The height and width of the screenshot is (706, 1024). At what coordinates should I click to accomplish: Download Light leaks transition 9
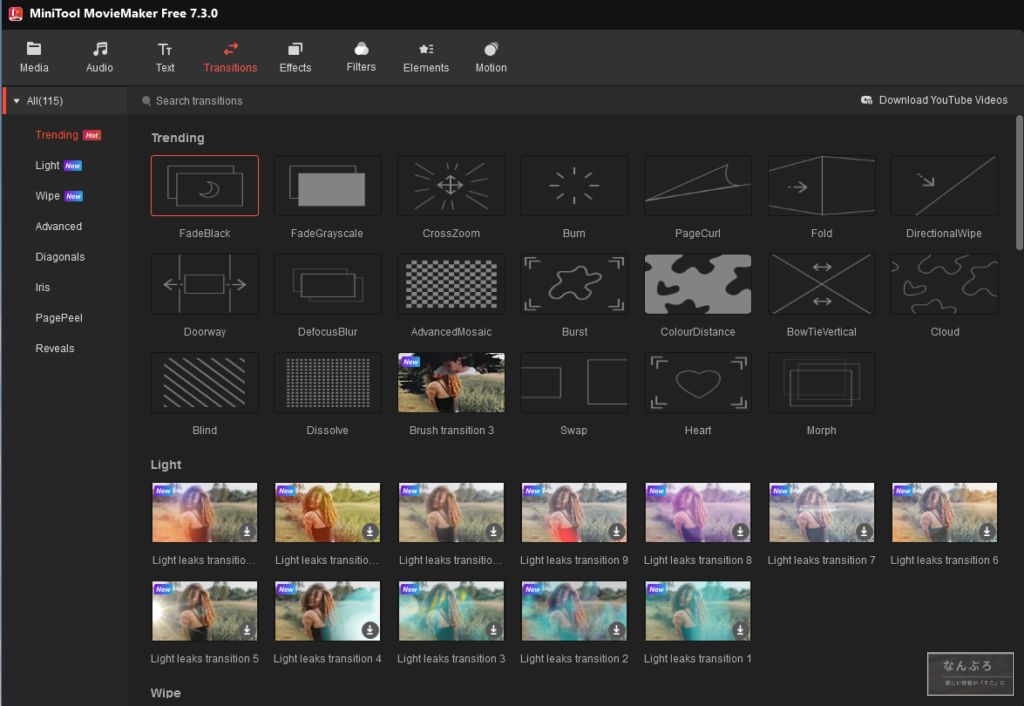[617, 531]
